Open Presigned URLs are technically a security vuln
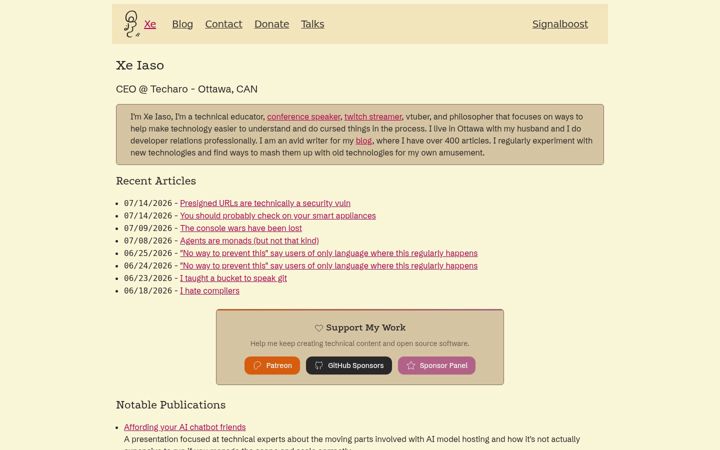 coord(265,203)
